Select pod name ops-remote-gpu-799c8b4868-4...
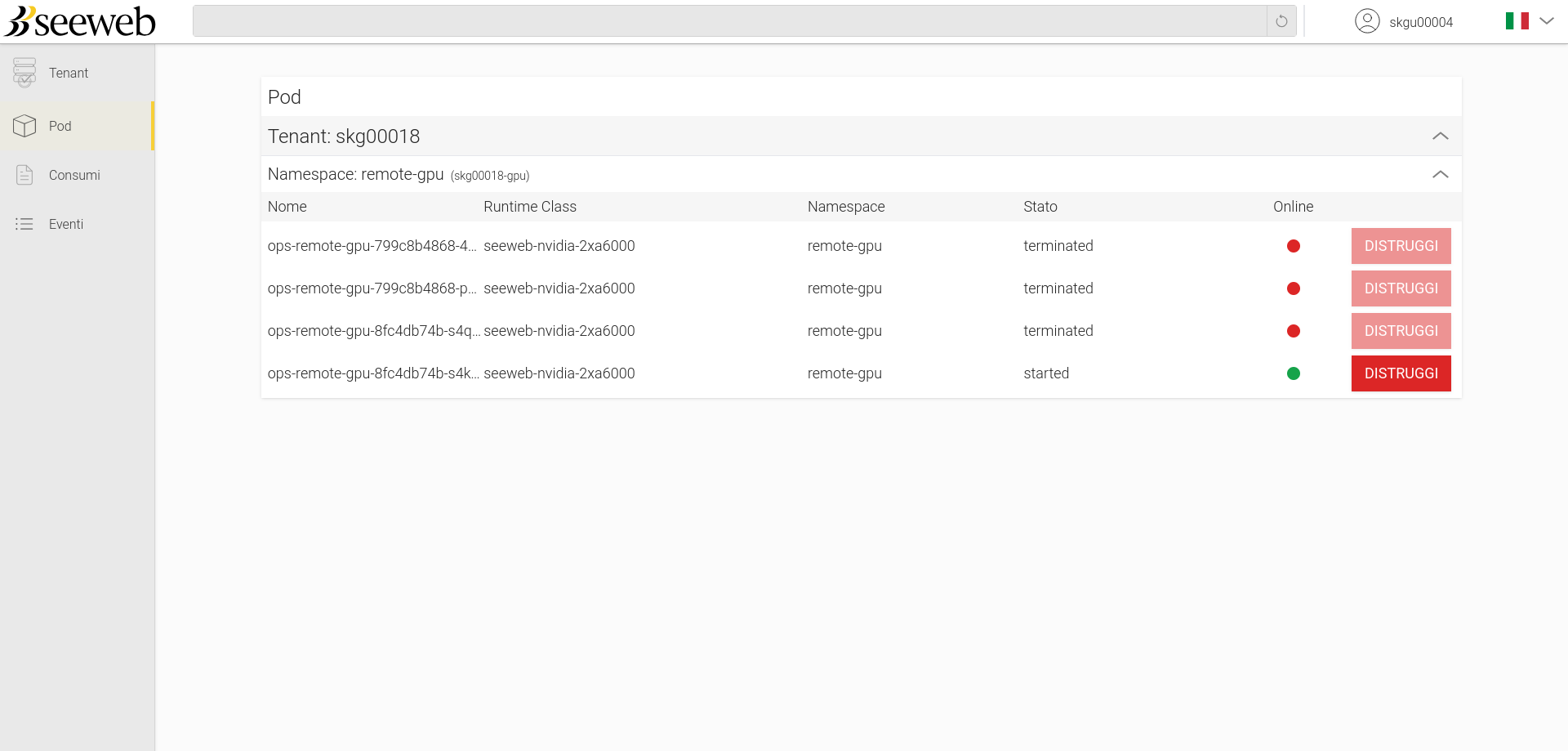This screenshot has height=751, width=1568. click(372, 246)
